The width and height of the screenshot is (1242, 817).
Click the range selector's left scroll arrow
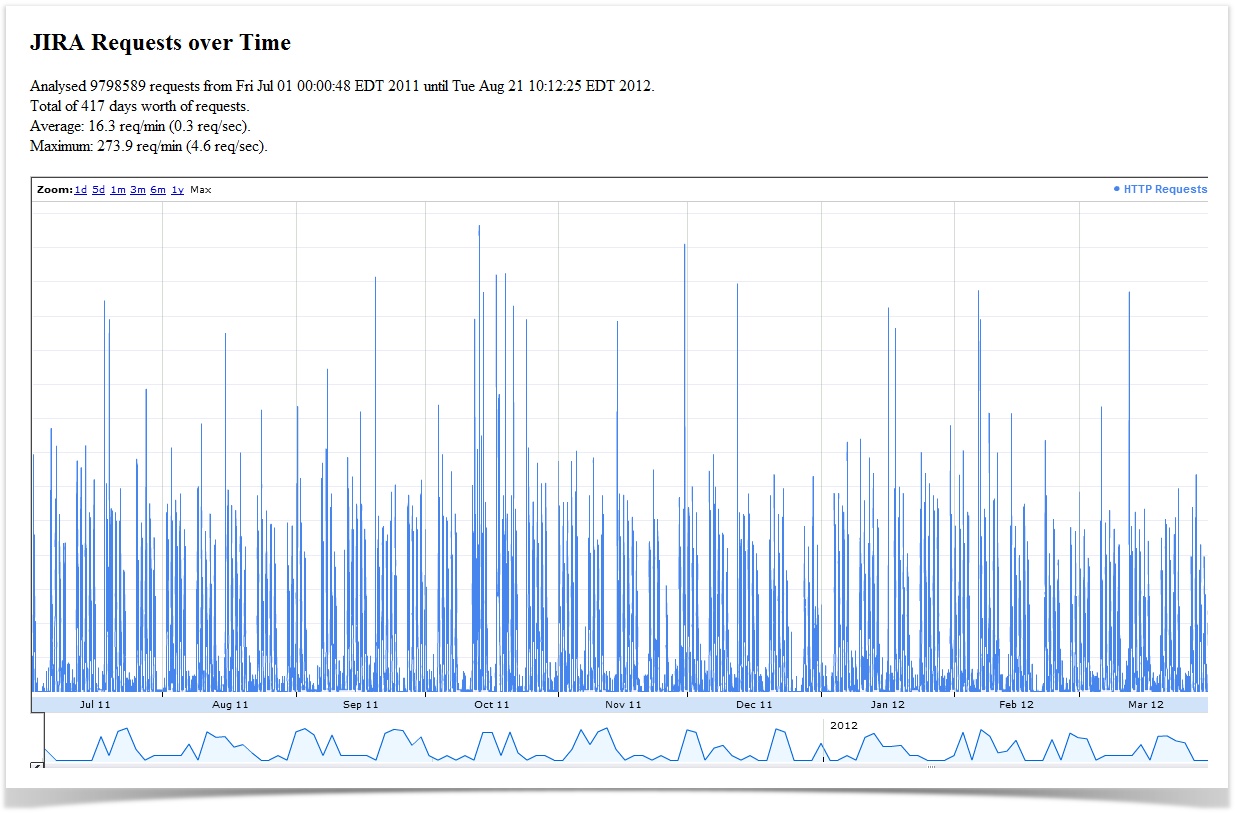pos(37,767)
